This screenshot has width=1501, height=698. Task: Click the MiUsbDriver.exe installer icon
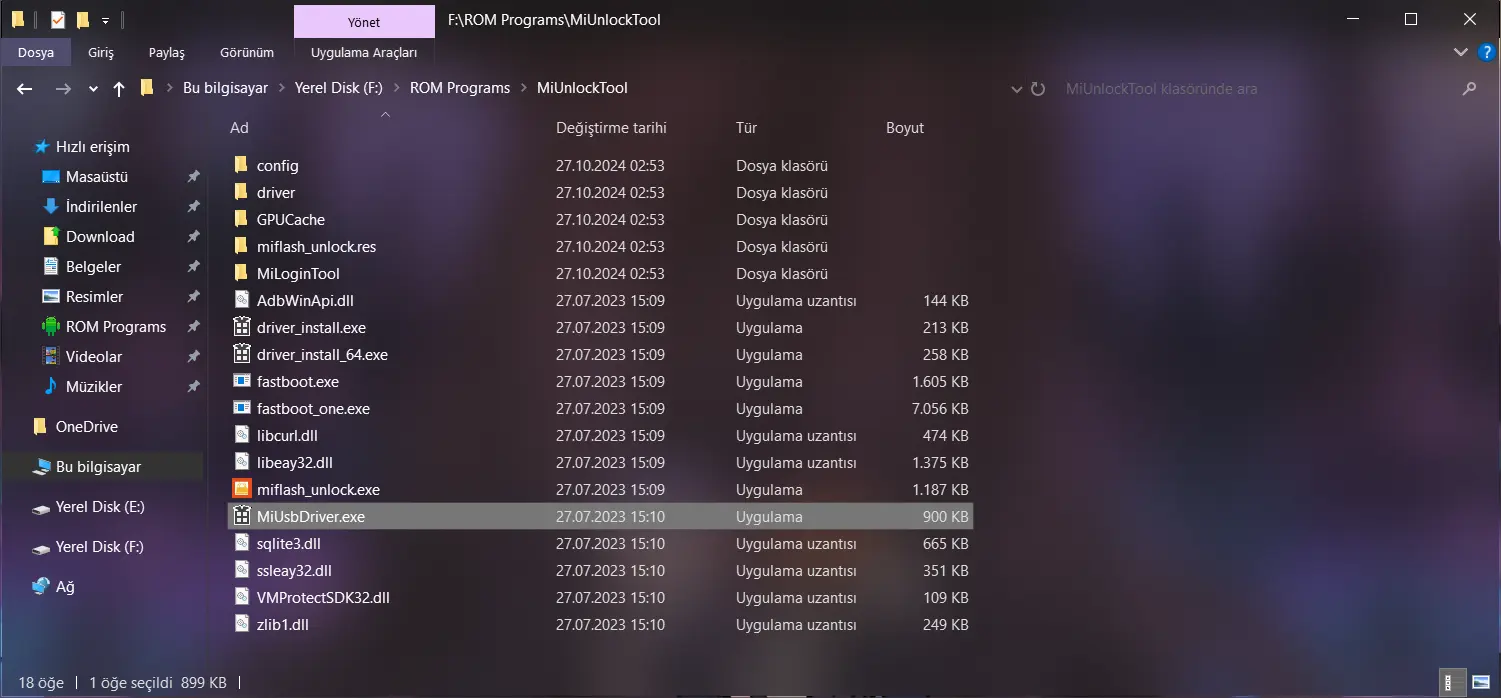[x=240, y=516]
